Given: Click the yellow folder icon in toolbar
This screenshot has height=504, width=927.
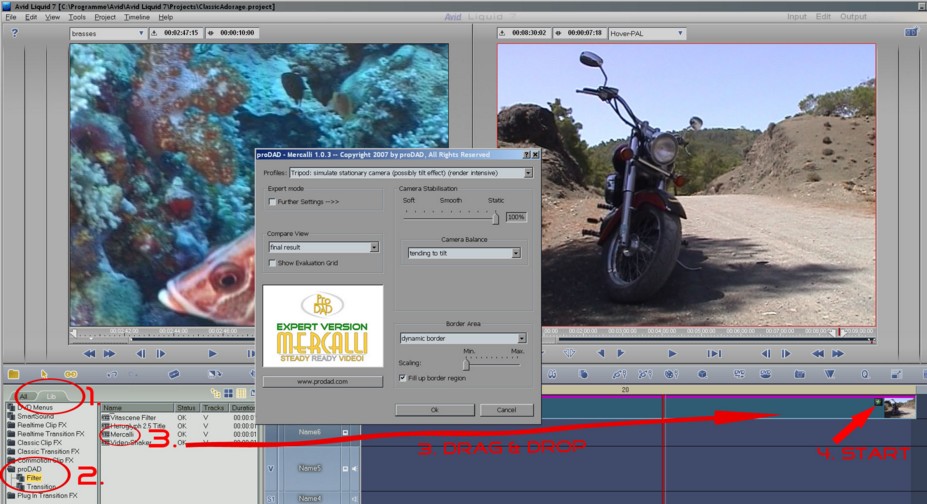Looking at the screenshot, I should pos(14,374).
